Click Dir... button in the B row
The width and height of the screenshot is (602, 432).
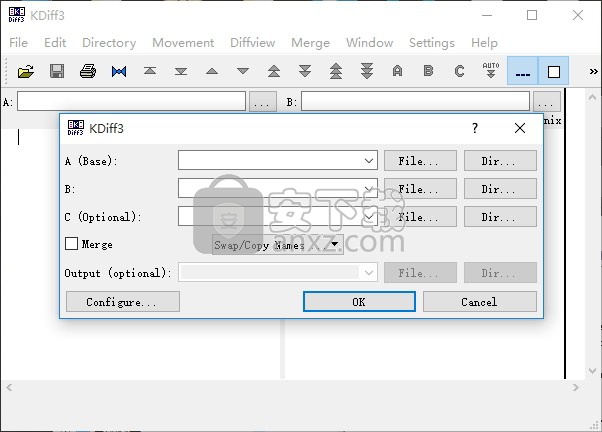point(500,189)
